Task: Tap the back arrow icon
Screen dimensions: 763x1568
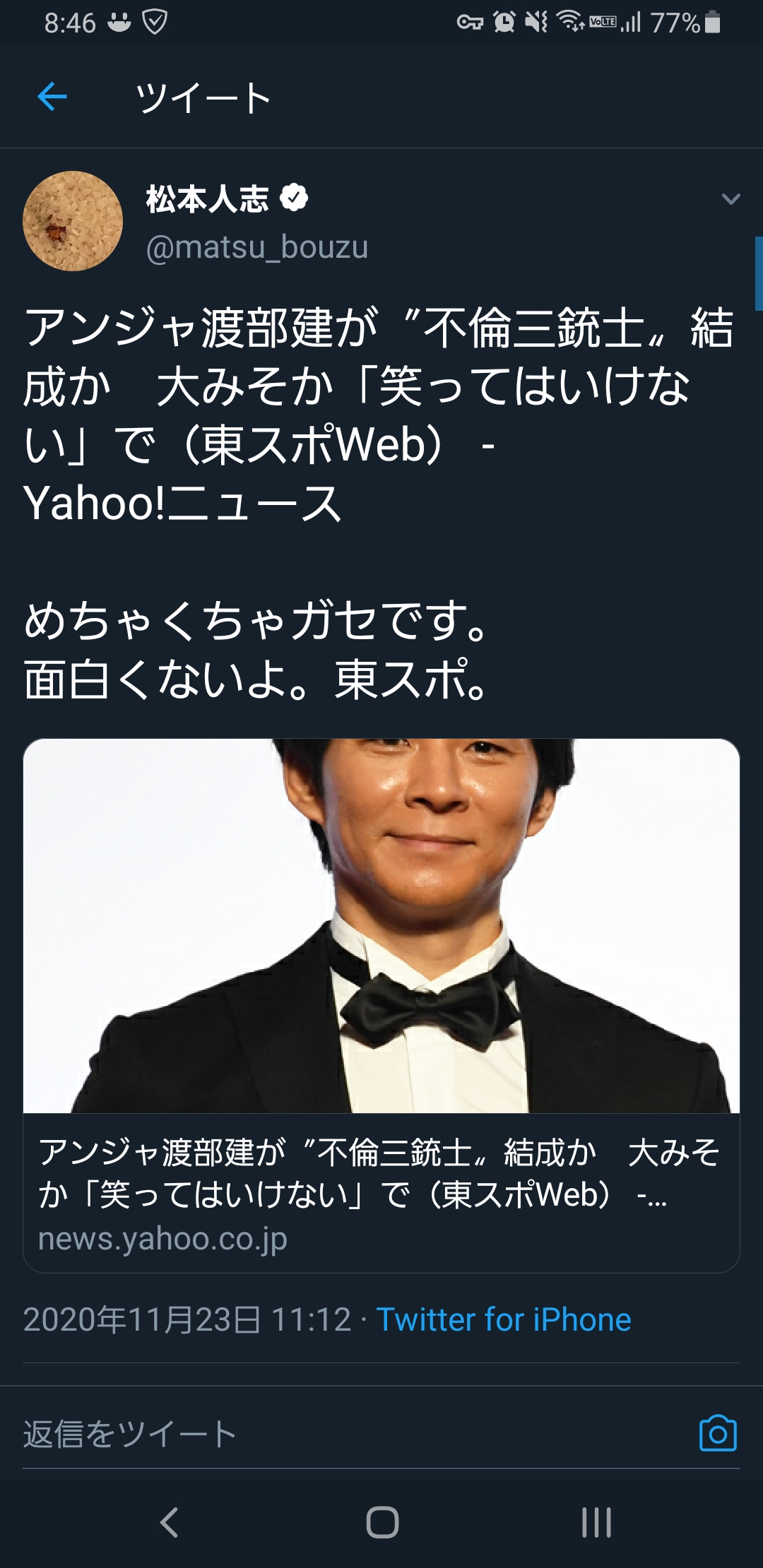Action: (52, 96)
